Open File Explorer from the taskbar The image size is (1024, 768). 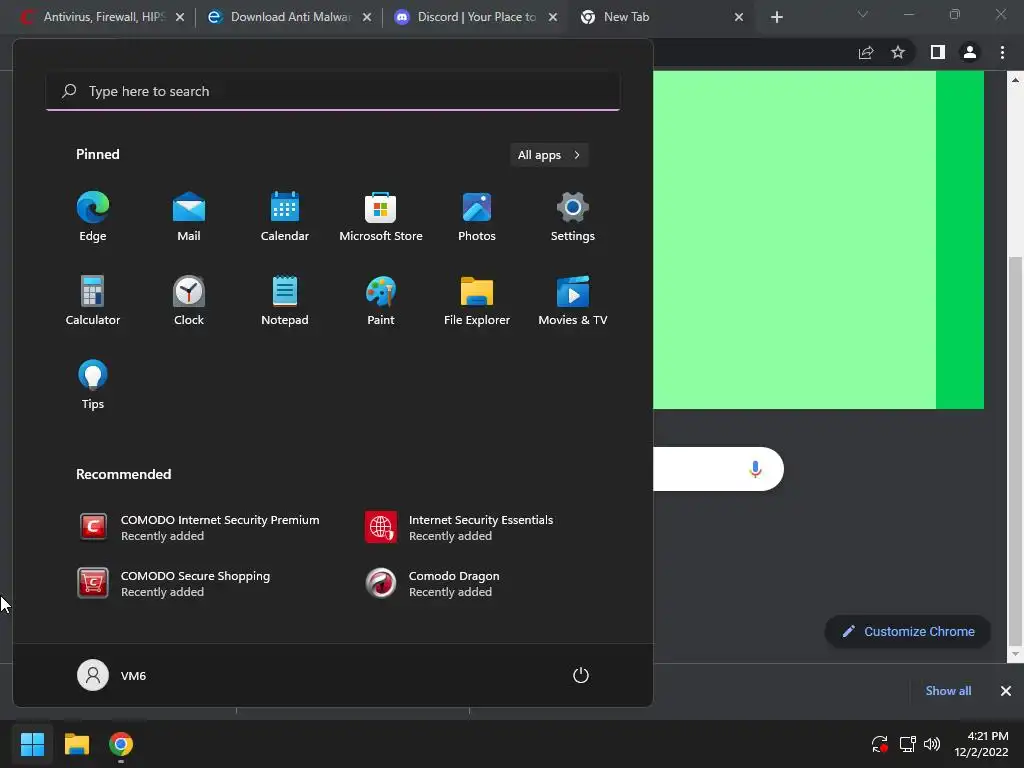76,744
